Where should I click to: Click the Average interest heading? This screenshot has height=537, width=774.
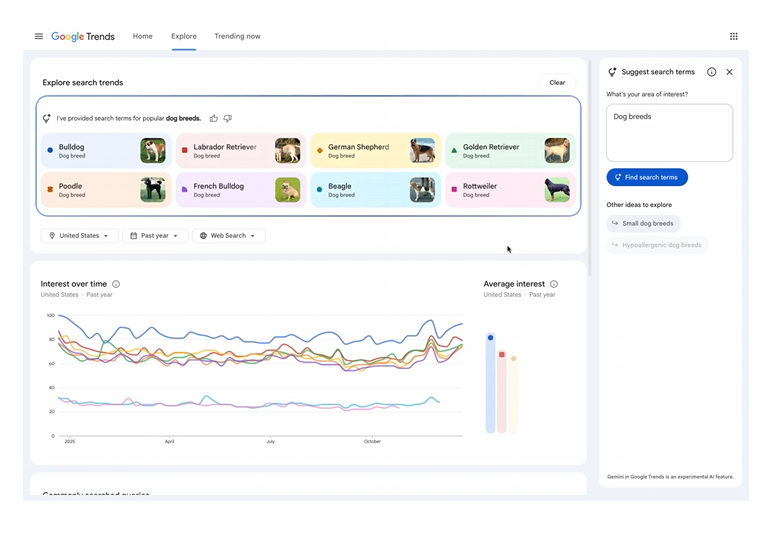(x=514, y=284)
